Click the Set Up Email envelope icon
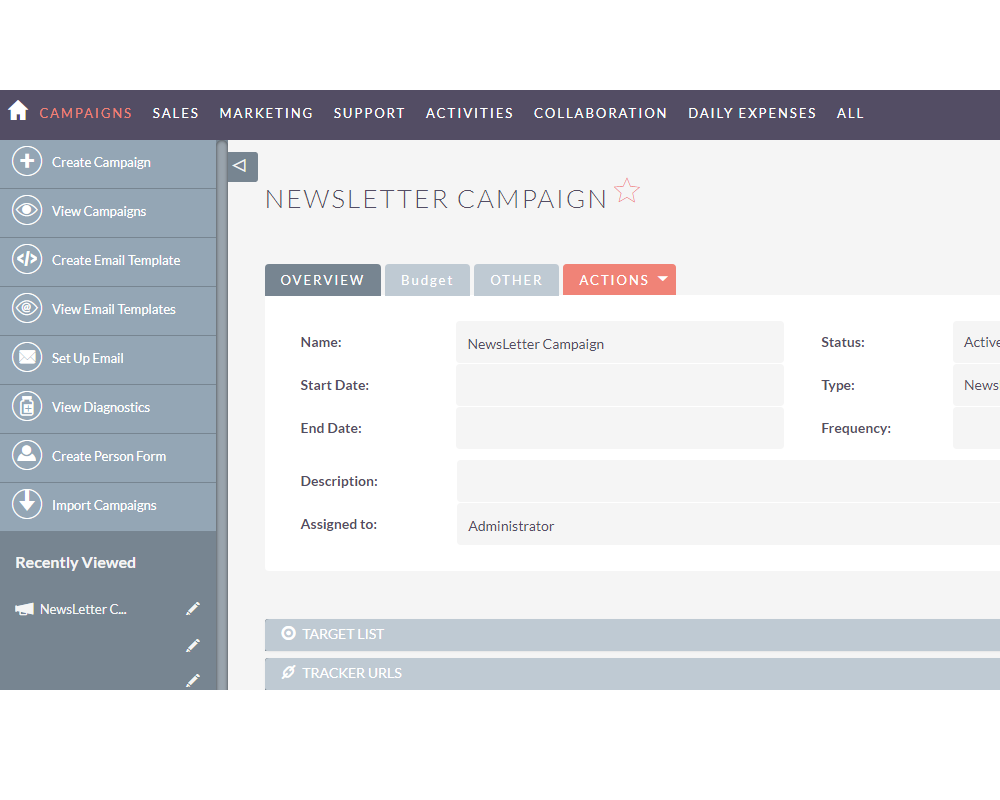The image size is (1000, 800). [x=27, y=358]
